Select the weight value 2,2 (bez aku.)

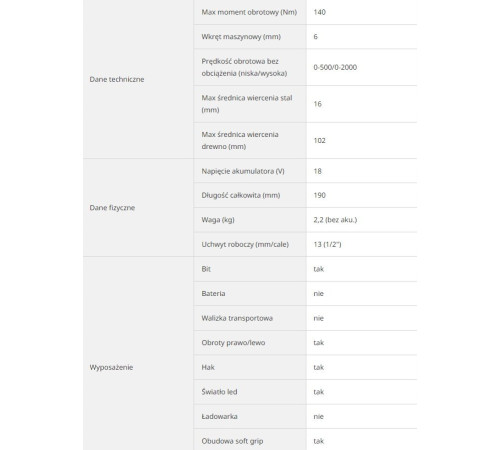tap(335, 220)
